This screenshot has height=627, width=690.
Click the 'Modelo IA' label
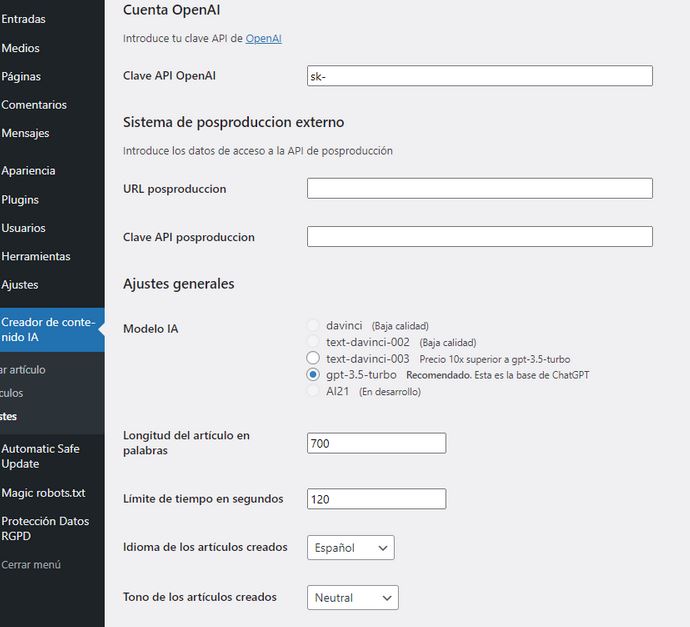point(150,329)
